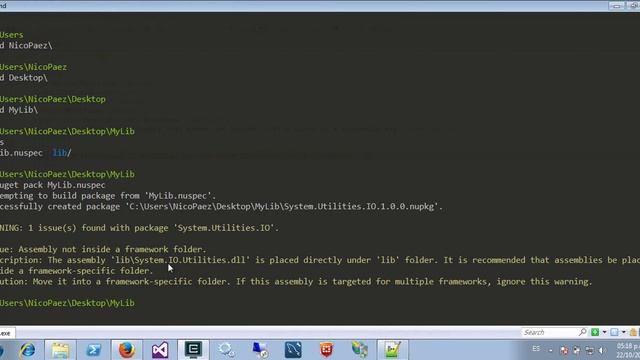
Task: Click the red tray notification icon
Action: pyautogui.click(x=564, y=350)
